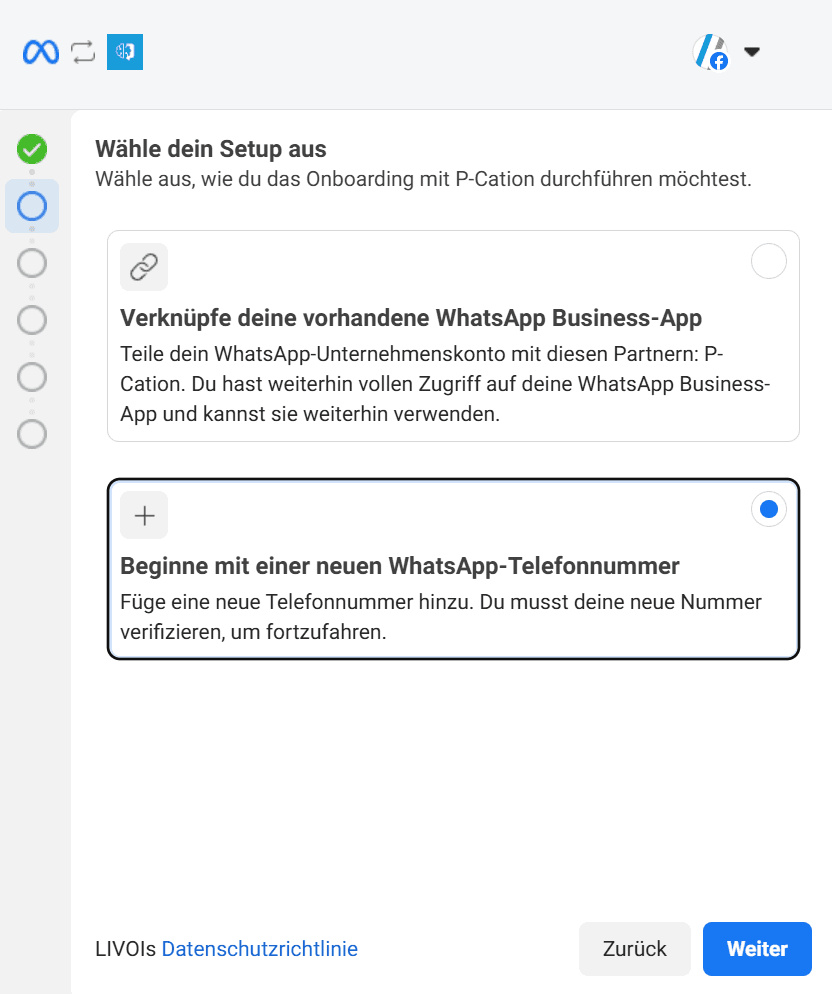Select the radio for linking an existing WhatsApp Business-App
The width and height of the screenshot is (832, 994).
768,261
